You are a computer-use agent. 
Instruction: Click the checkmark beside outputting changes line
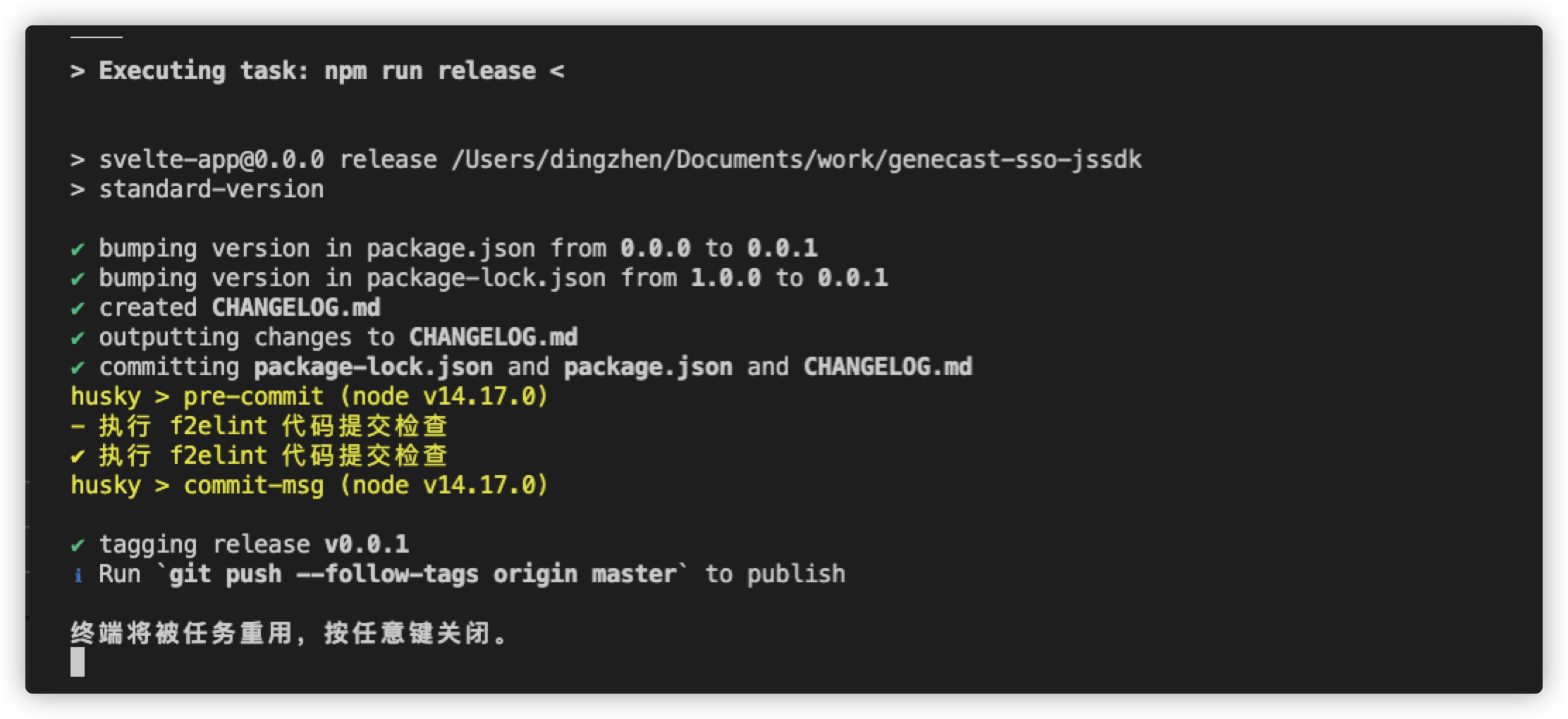78,338
